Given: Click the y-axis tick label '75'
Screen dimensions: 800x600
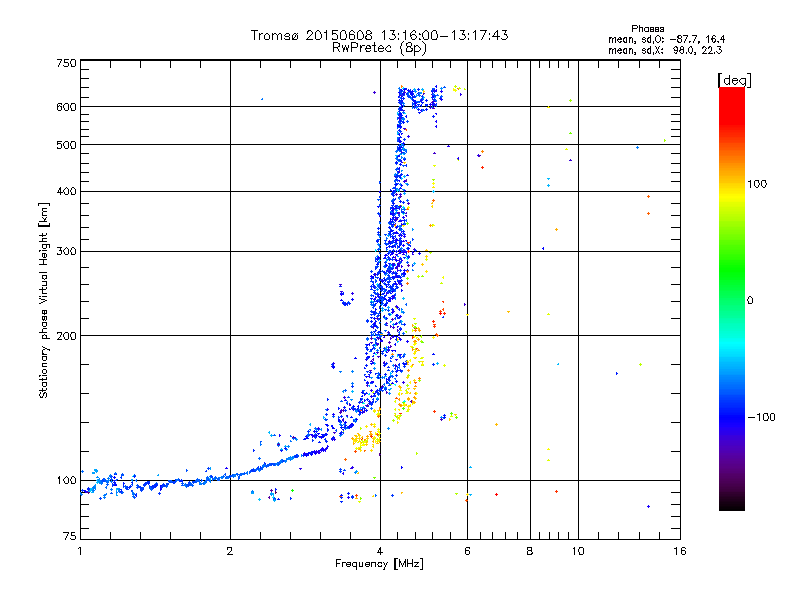Looking at the screenshot, I should point(70,536).
